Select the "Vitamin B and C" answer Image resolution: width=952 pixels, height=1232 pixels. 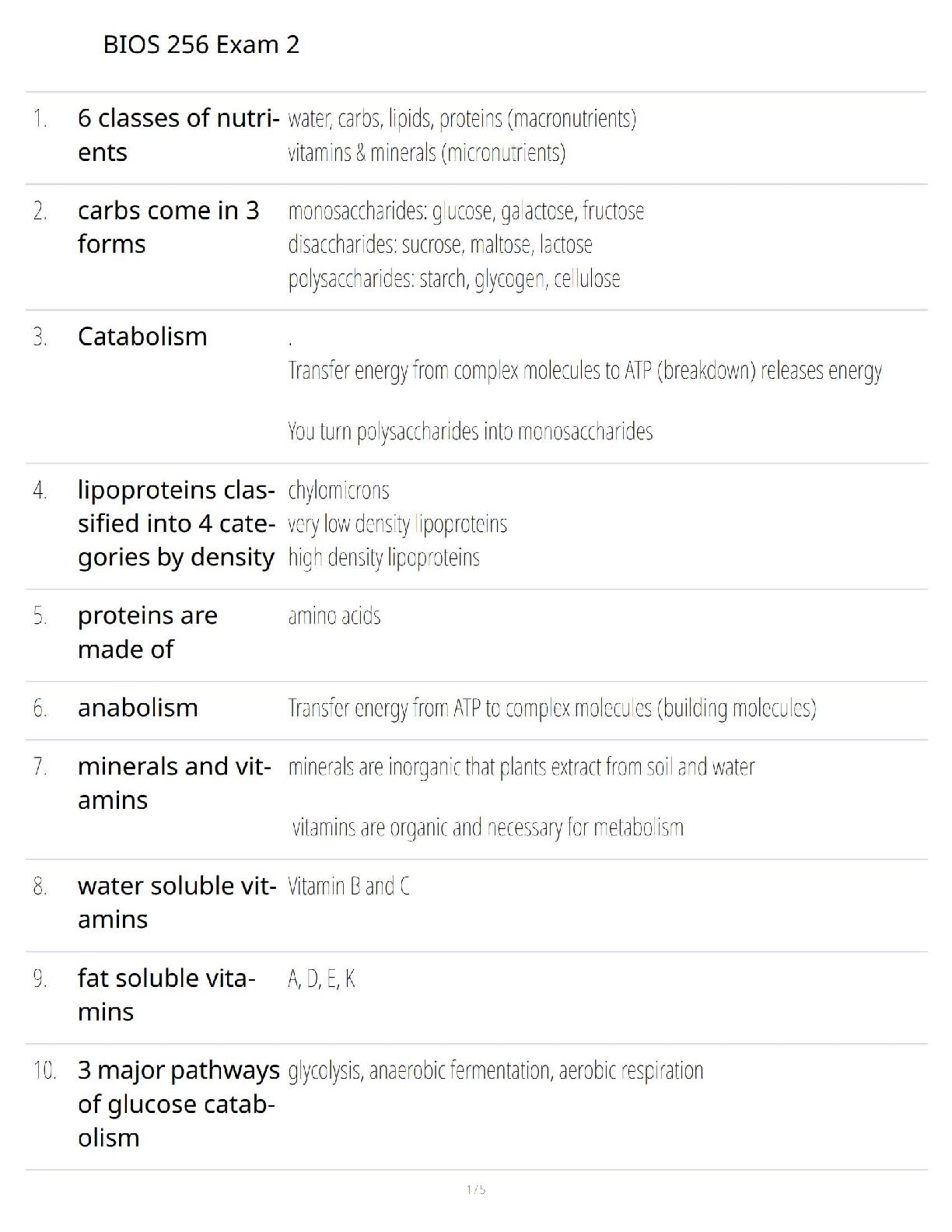click(348, 886)
